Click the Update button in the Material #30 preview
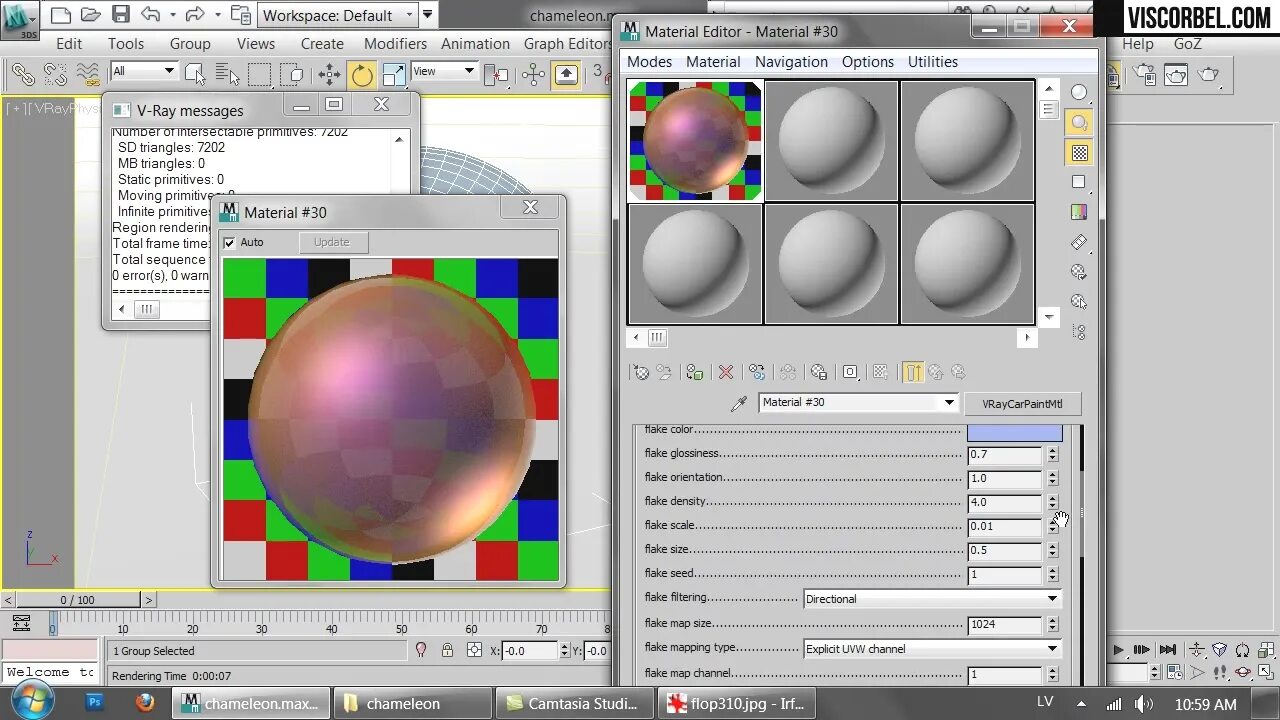This screenshot has height=720, width=1280. (x=332, y=242)
